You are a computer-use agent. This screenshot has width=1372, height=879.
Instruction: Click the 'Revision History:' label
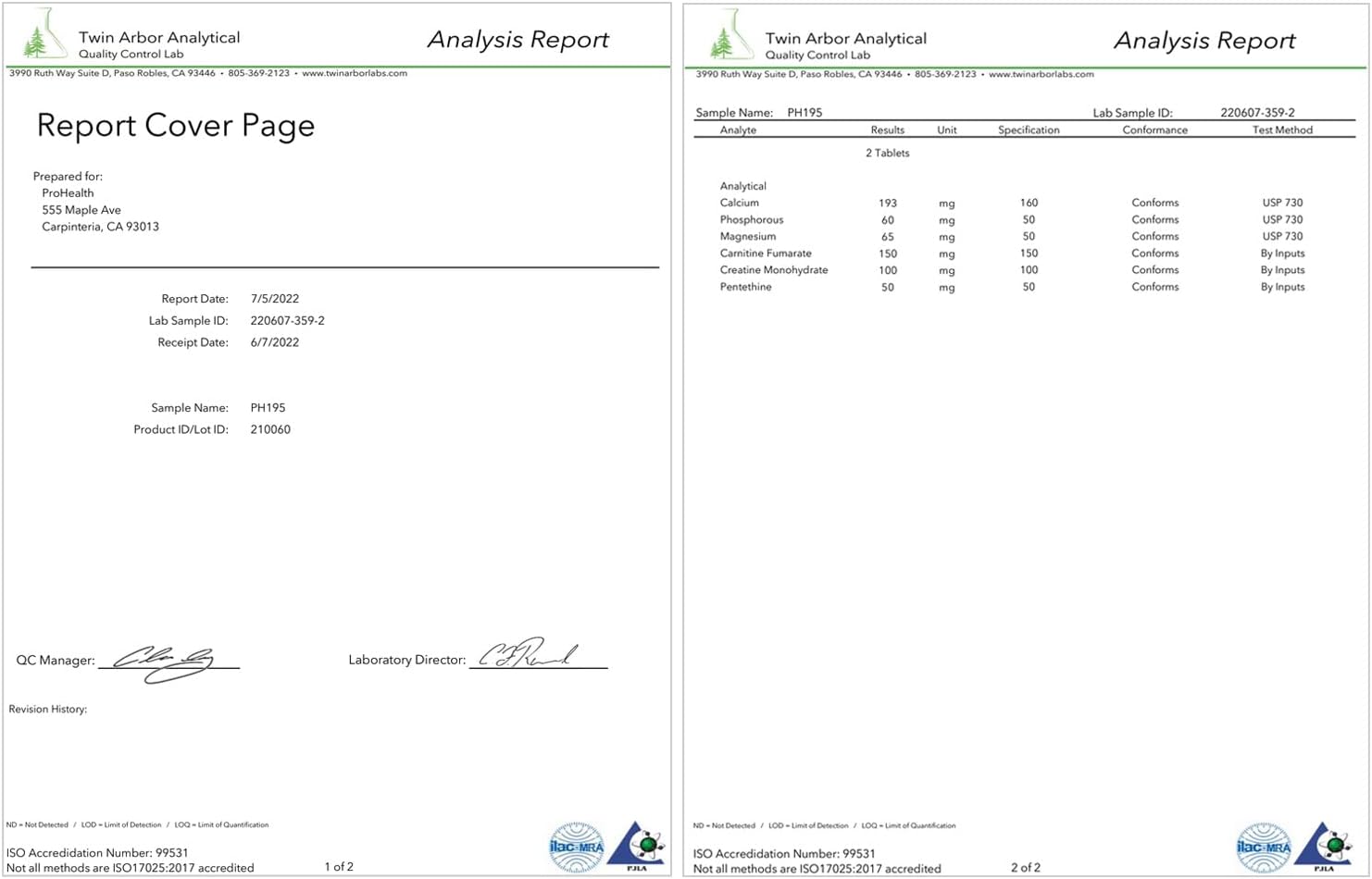click(48, 710)
